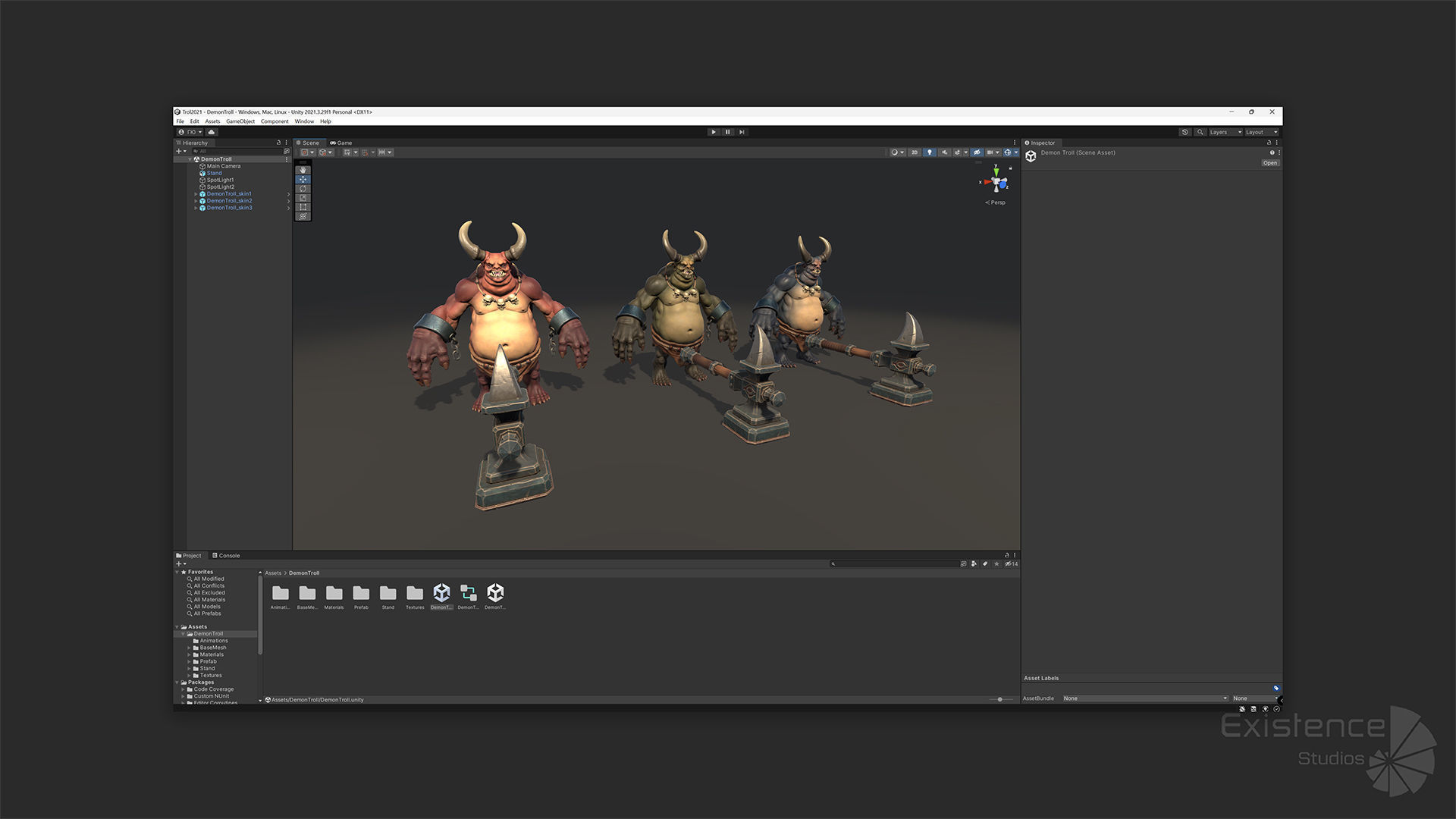Toggle hidden packages visibility count
Screen dimensions: 1456x819
[1012, 563]
